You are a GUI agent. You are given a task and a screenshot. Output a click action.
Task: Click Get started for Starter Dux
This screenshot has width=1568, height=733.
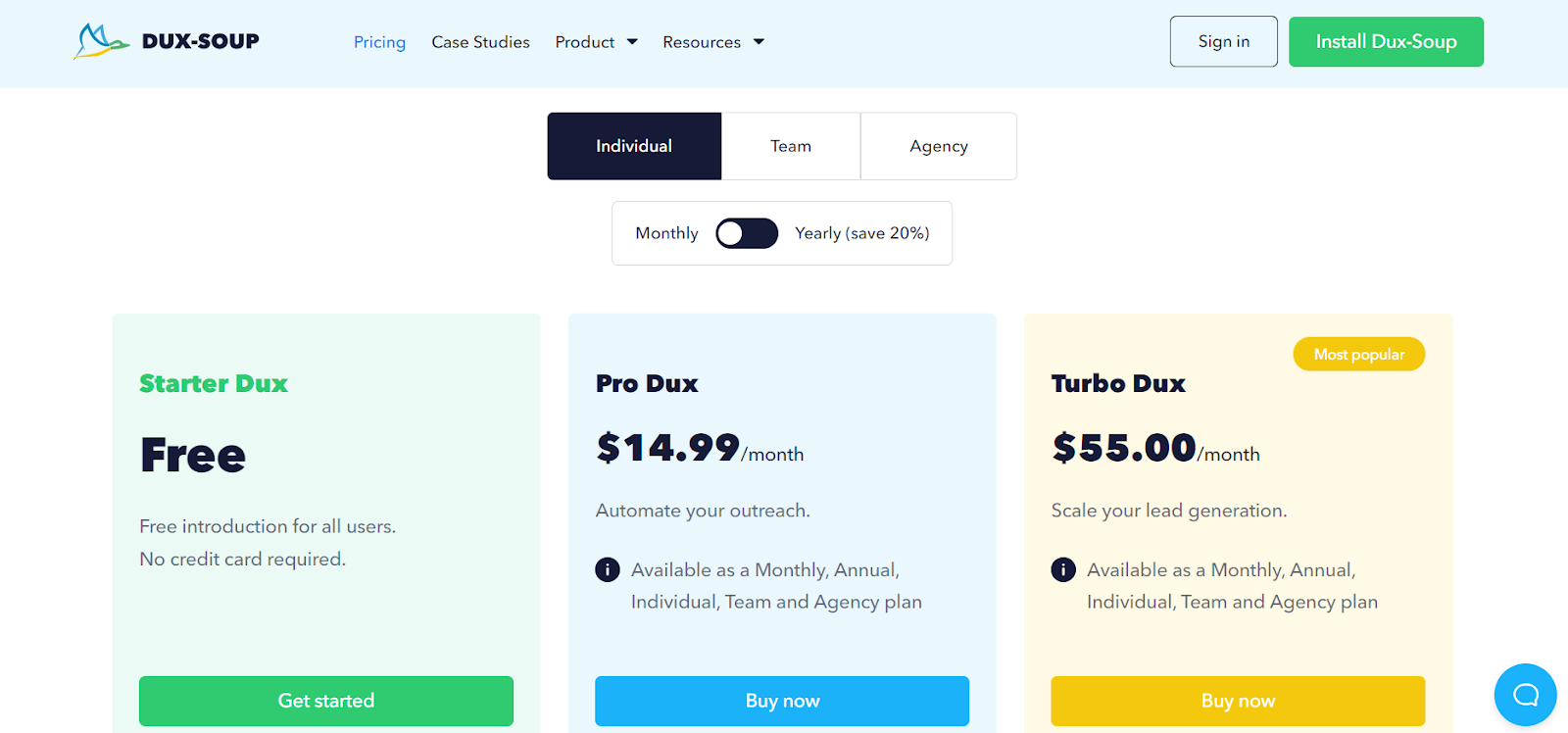326,701
